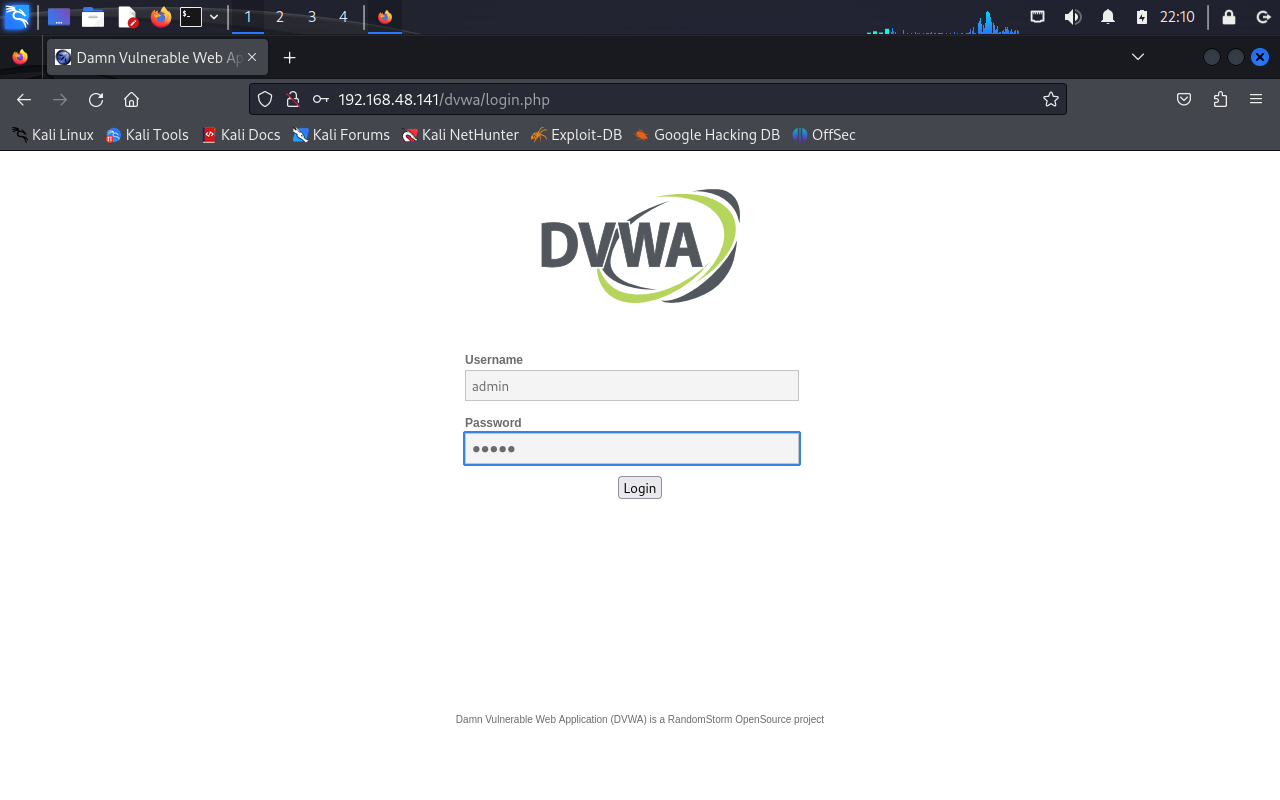Expand the terminal launcher dropdown arrow

(214, 17)
